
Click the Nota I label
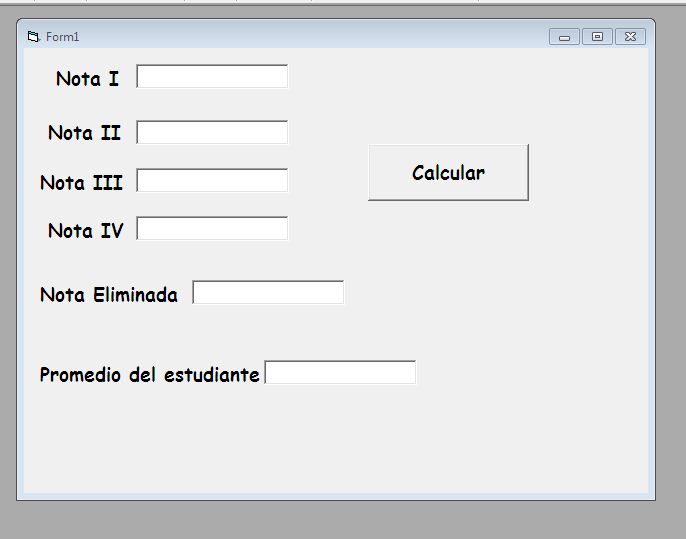click(88, 79)
